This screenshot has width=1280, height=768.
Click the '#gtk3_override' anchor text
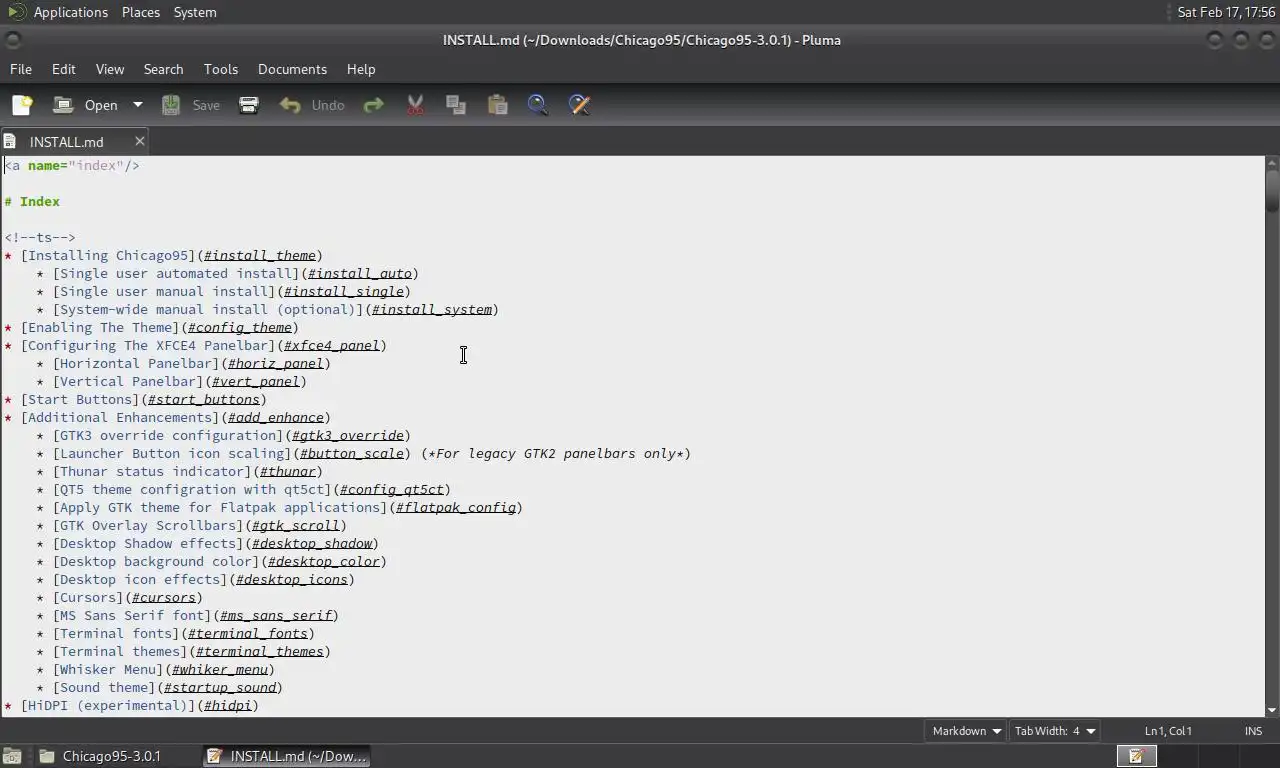click(348, 436)
